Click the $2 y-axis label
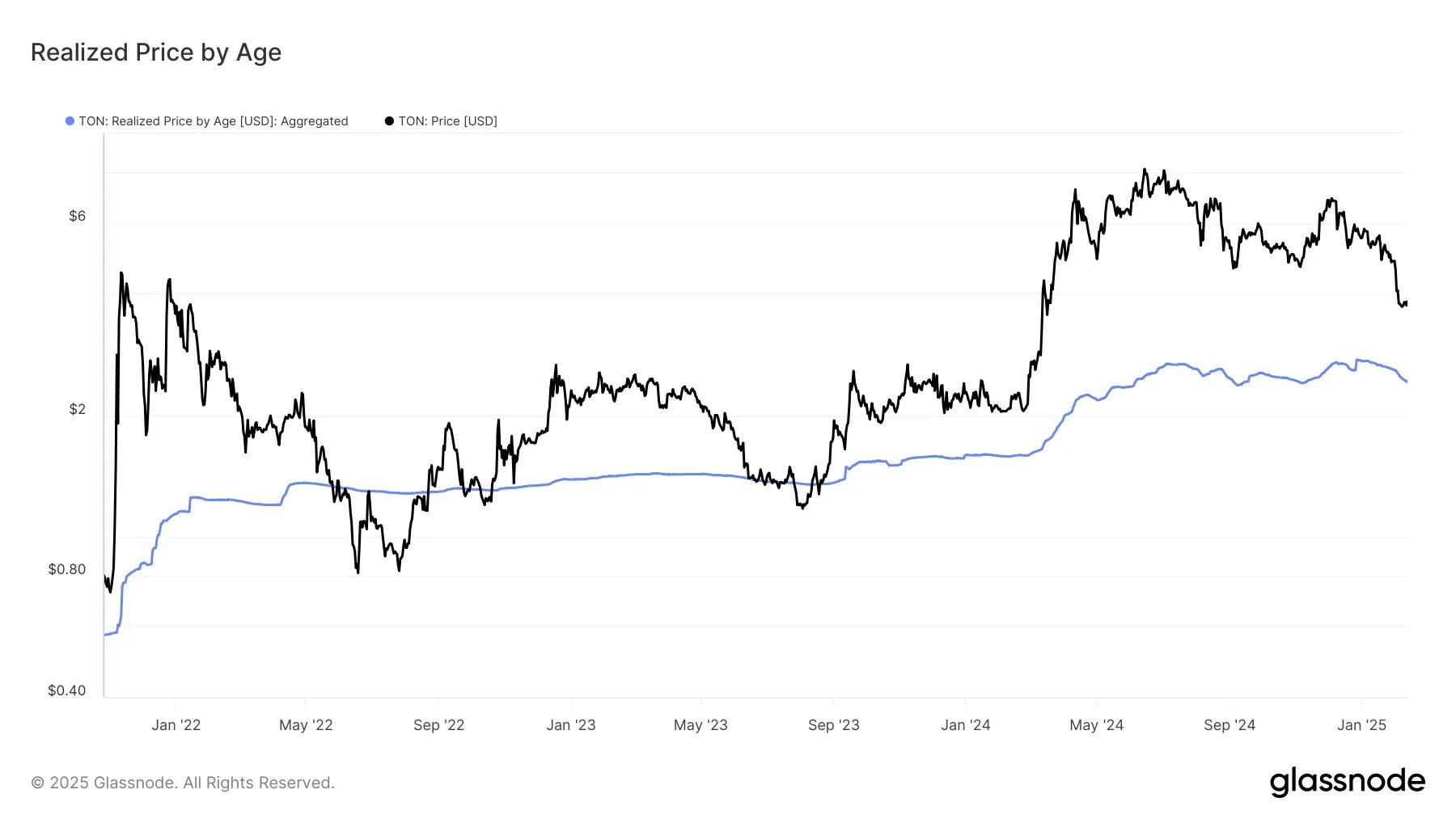The image size is (1456, 819). (77, 409)
